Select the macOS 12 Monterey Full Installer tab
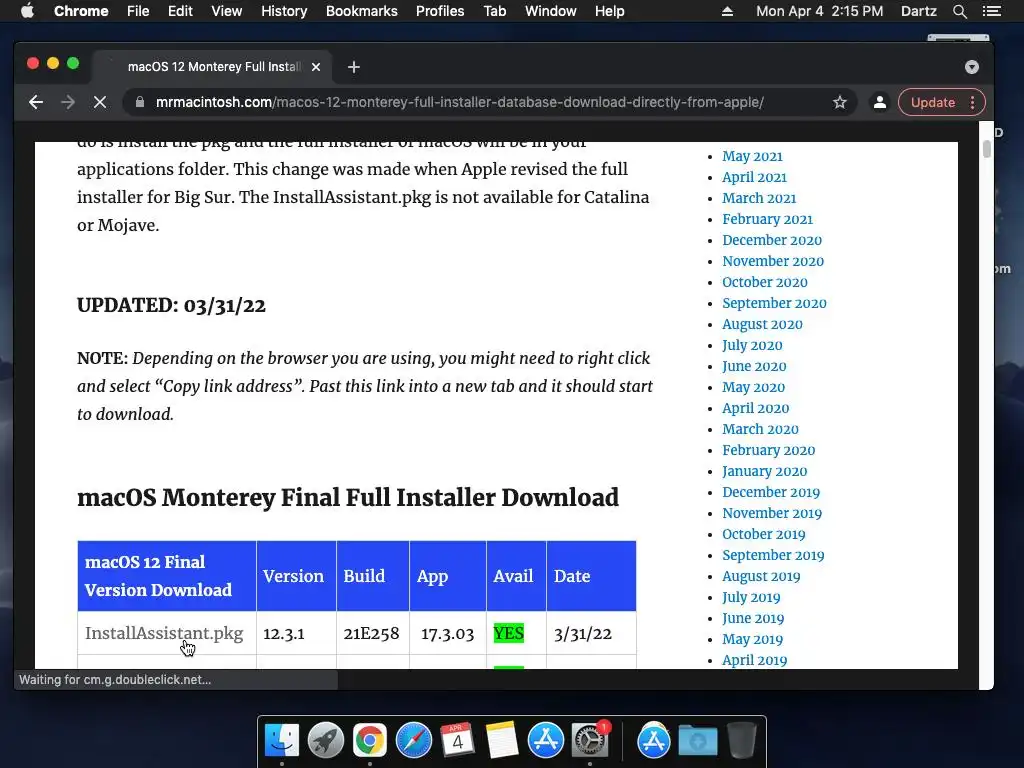The image size is (1024, 768). [x=214, y=67]
